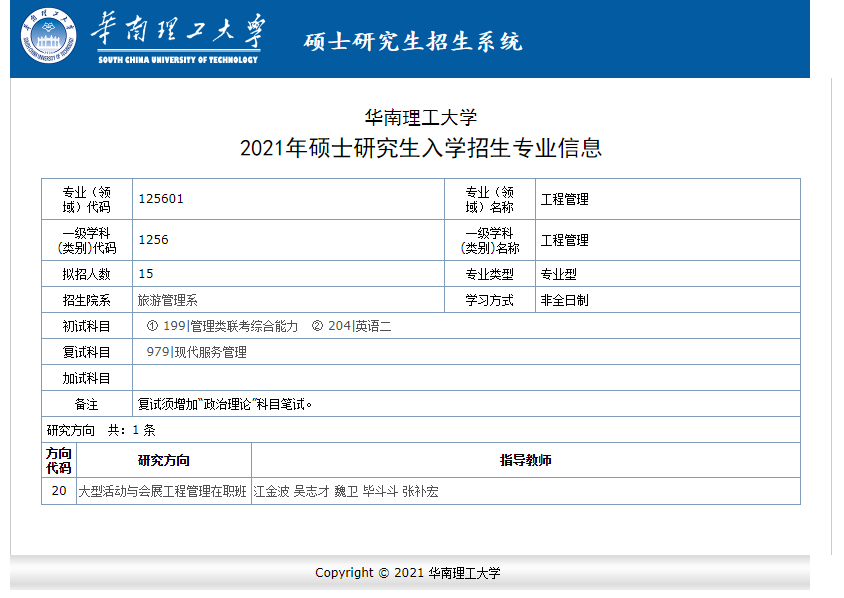This screenshot has height=598, width=844.
Task: Select the discipline code value 1256
Action: point(153,240)
